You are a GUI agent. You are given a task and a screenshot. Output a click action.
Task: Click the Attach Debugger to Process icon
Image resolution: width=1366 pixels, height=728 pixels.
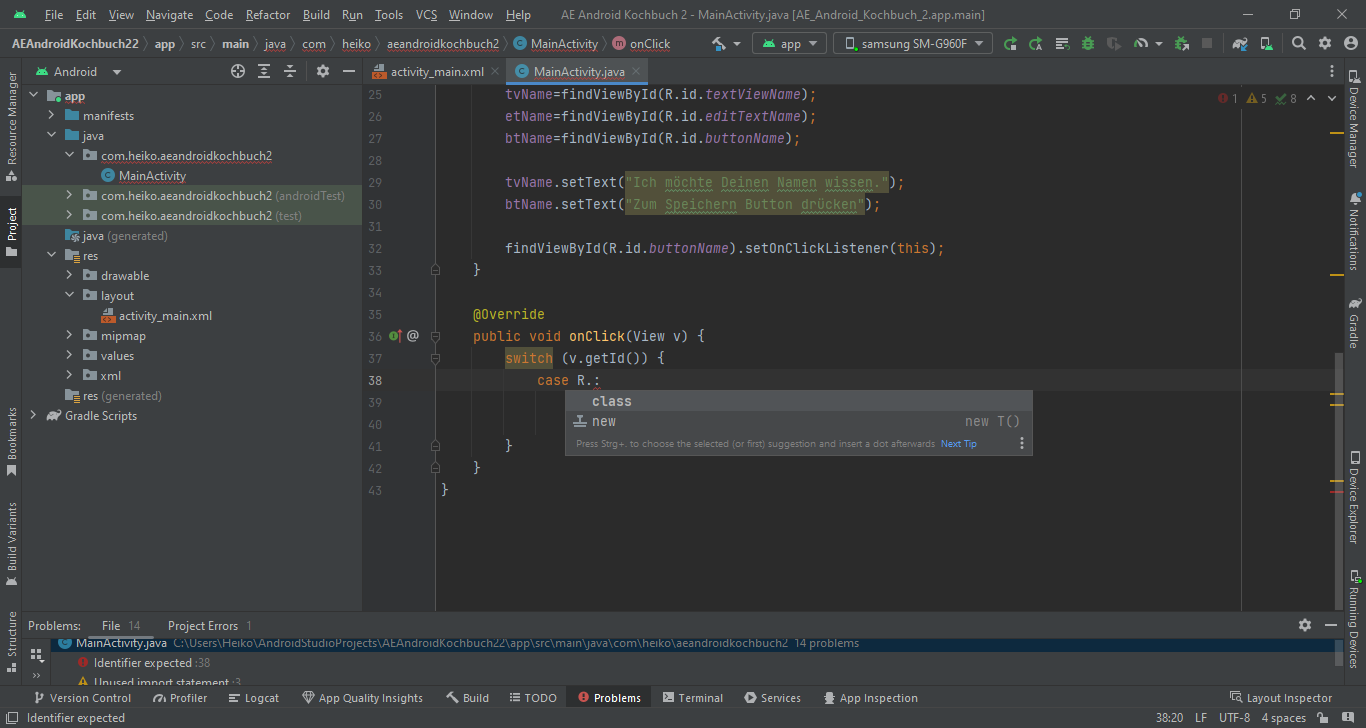pyautogui.click(x=1182, y=44)
